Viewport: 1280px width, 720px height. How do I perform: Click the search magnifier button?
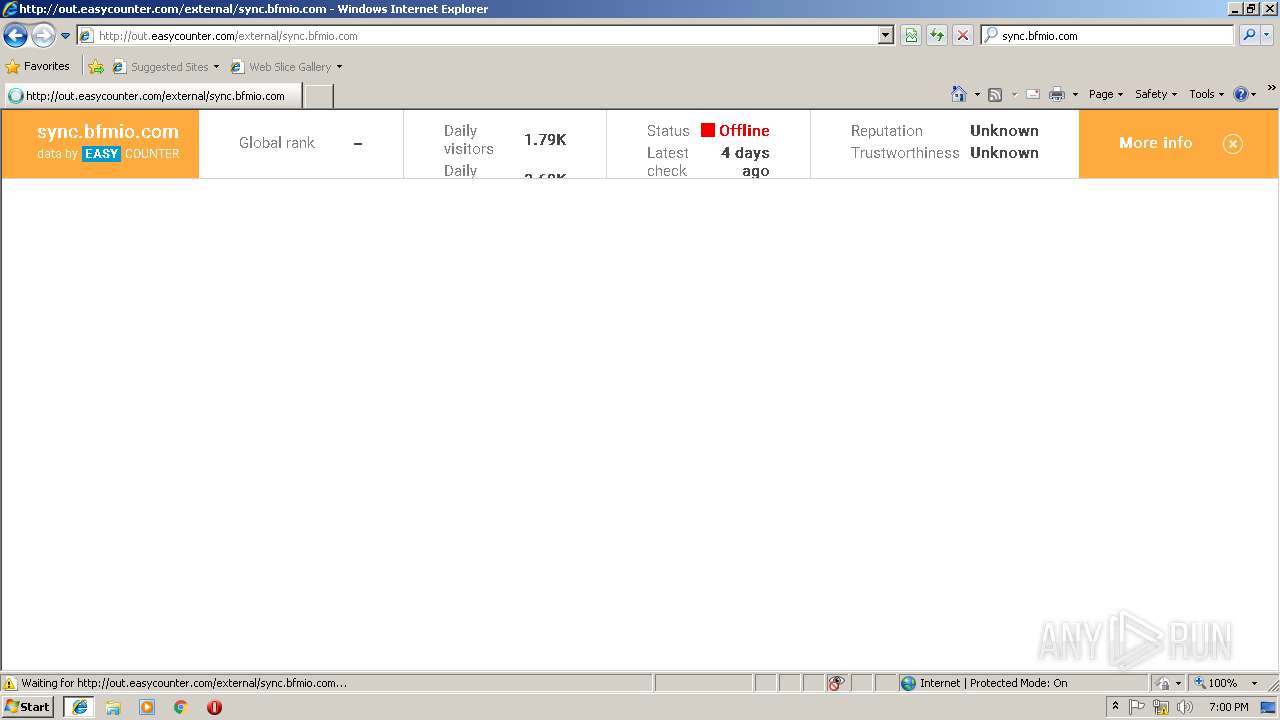(1249, 36)
